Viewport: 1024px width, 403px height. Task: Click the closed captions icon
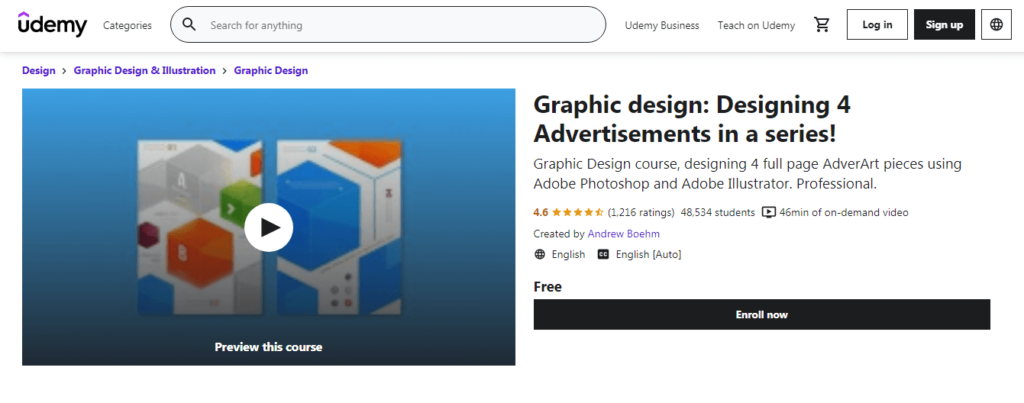pyautogui.click(x=603, y=255)
